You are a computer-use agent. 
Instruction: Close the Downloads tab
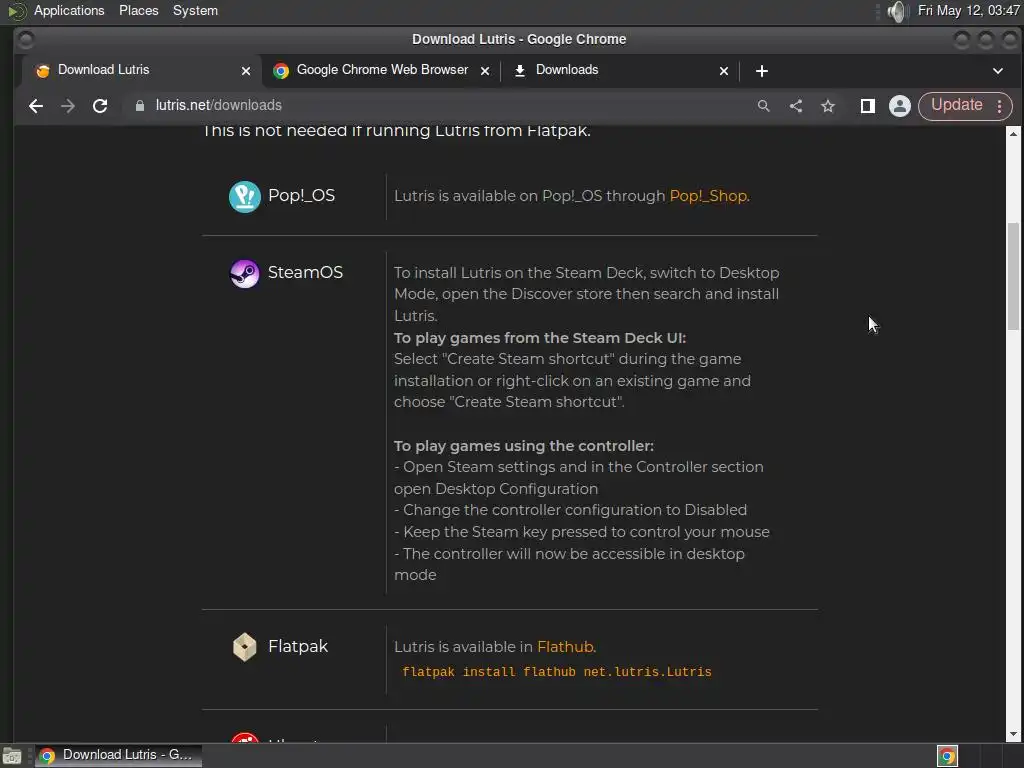(x=724, y=71)
